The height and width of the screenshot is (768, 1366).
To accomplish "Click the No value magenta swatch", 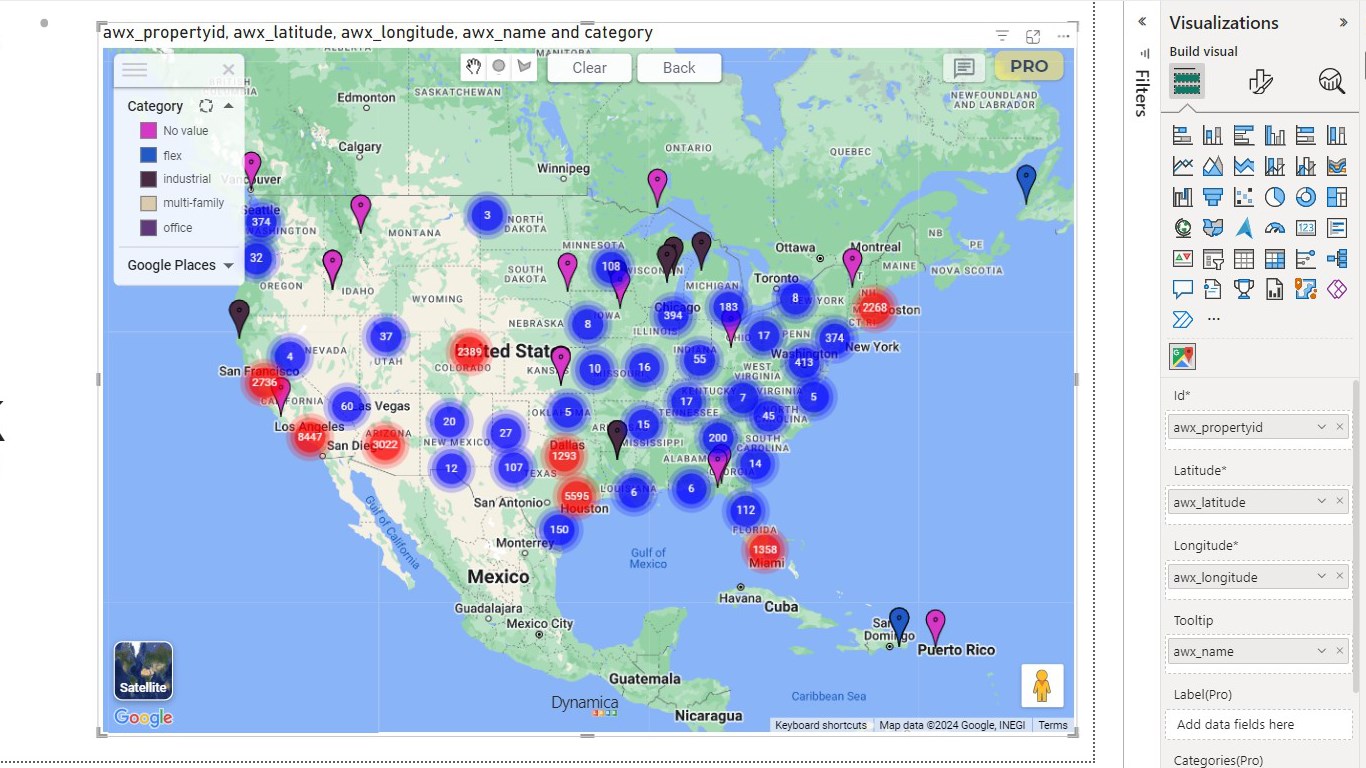I will point(148,131).
